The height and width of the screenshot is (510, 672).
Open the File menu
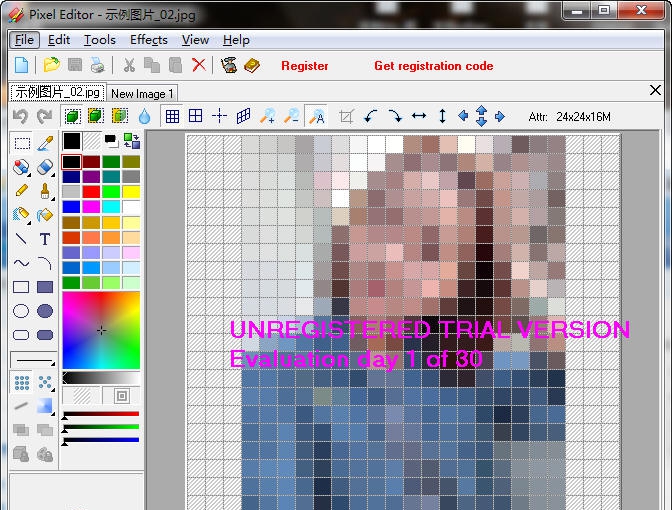(x=24, y=40)
